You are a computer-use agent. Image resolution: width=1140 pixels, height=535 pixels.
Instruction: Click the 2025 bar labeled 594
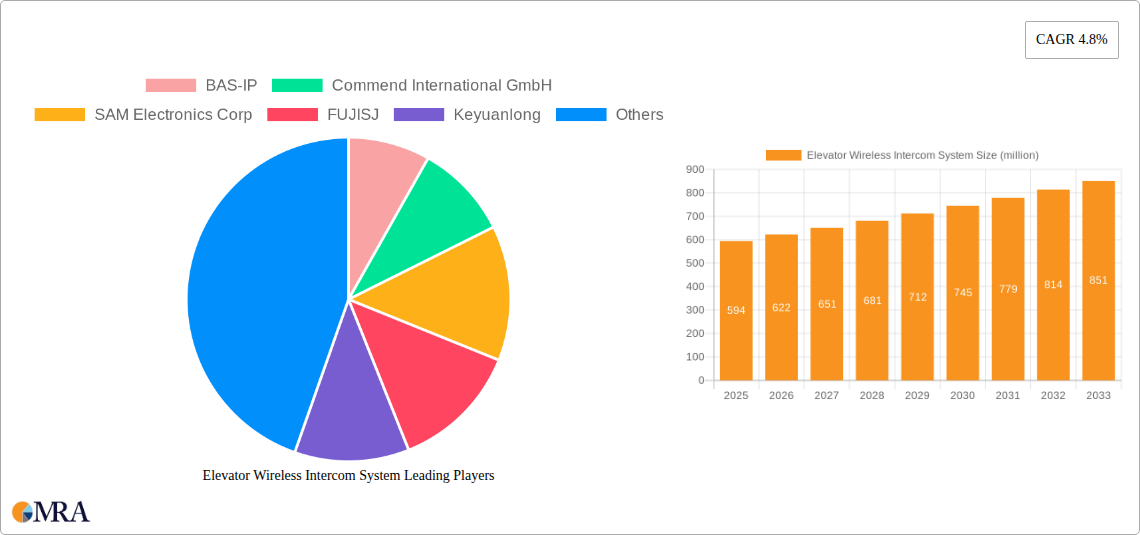coord(736,310)
